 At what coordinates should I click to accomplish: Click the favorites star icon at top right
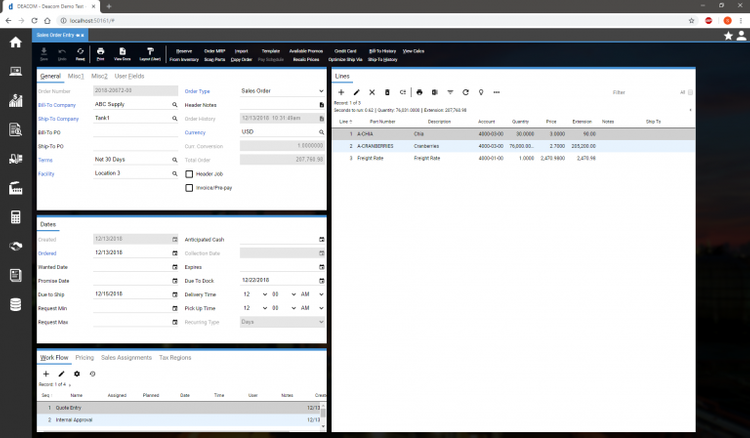coord(728,35)
